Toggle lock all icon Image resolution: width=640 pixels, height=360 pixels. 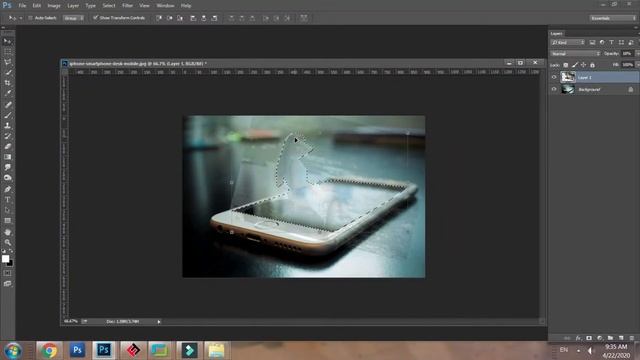[593, 65]
